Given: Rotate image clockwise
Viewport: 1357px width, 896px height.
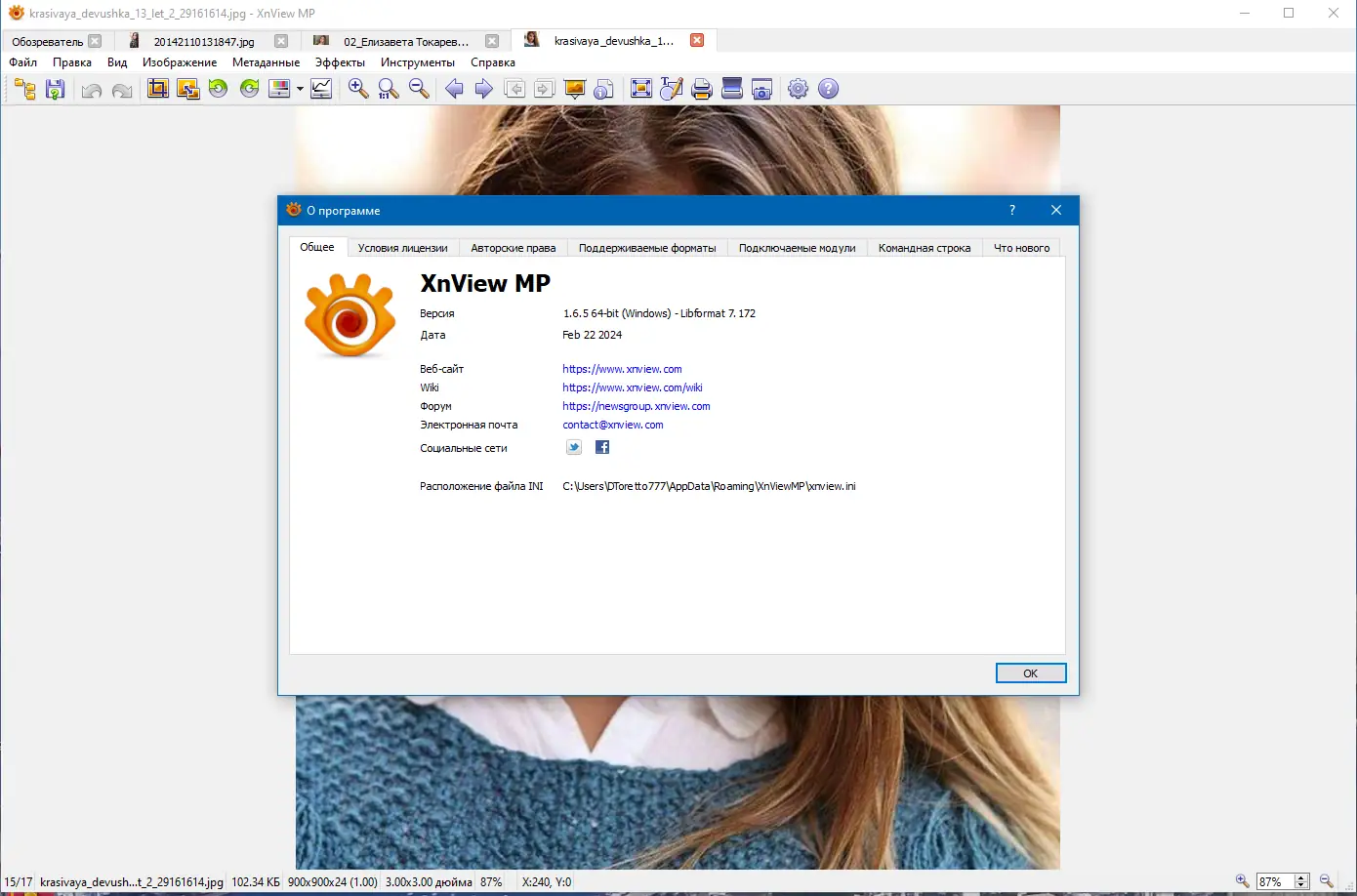Looking at the screenshot, I should pos(250,90).
